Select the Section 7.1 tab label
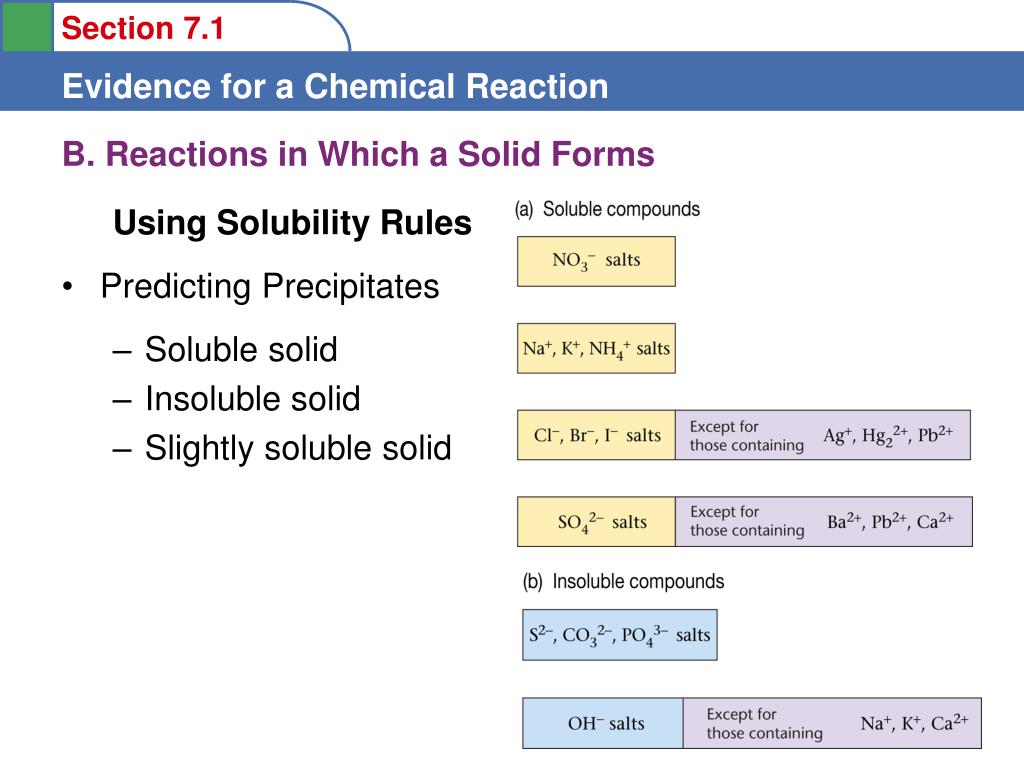The width and height of the screenshot is (1024, 768). click(x=142, y=29)
